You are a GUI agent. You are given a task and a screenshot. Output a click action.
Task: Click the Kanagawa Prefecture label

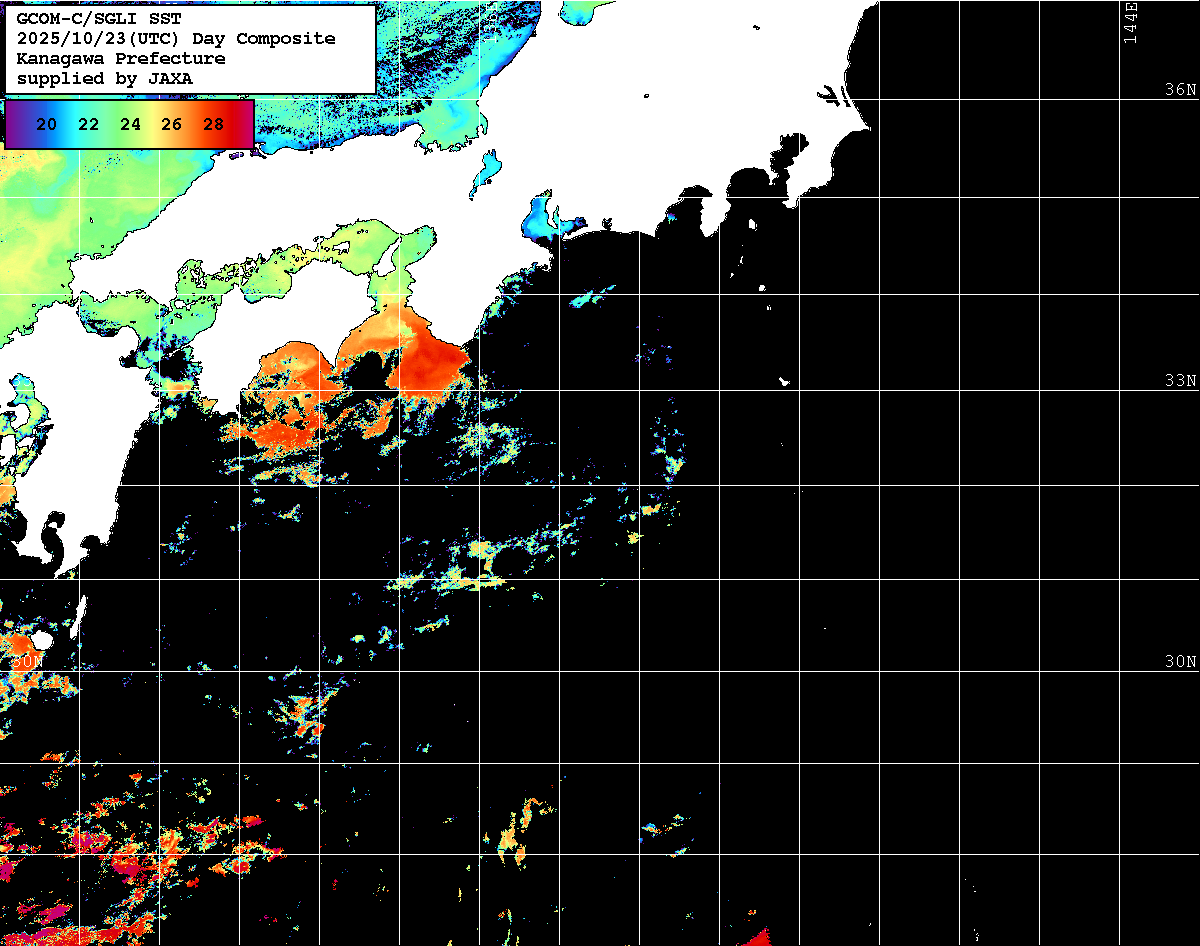tap(121, 58)
